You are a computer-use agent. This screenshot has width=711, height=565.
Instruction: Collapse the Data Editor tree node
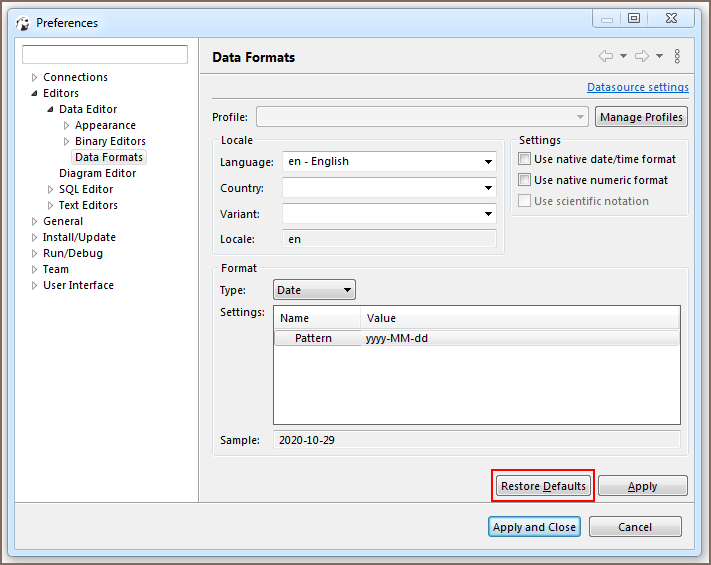(50, 109)
